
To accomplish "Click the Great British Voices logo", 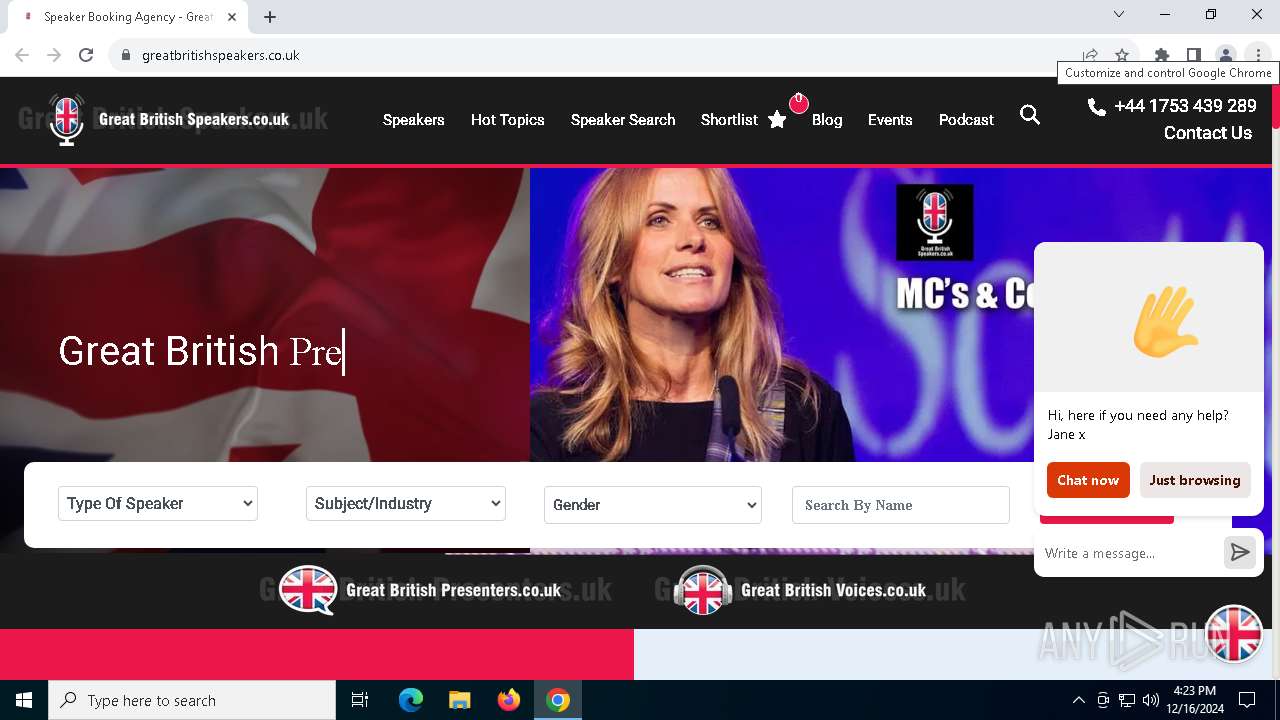I will click(801, 590).
